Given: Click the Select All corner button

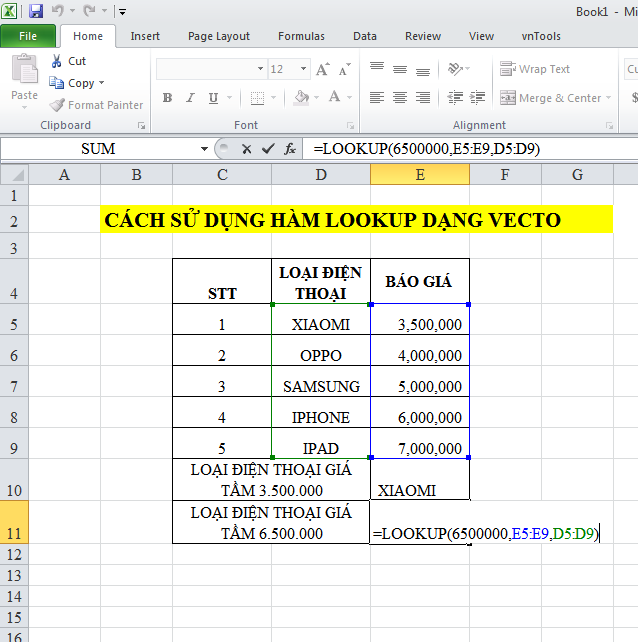Looking at the screenshot, I should coord(14,174).
